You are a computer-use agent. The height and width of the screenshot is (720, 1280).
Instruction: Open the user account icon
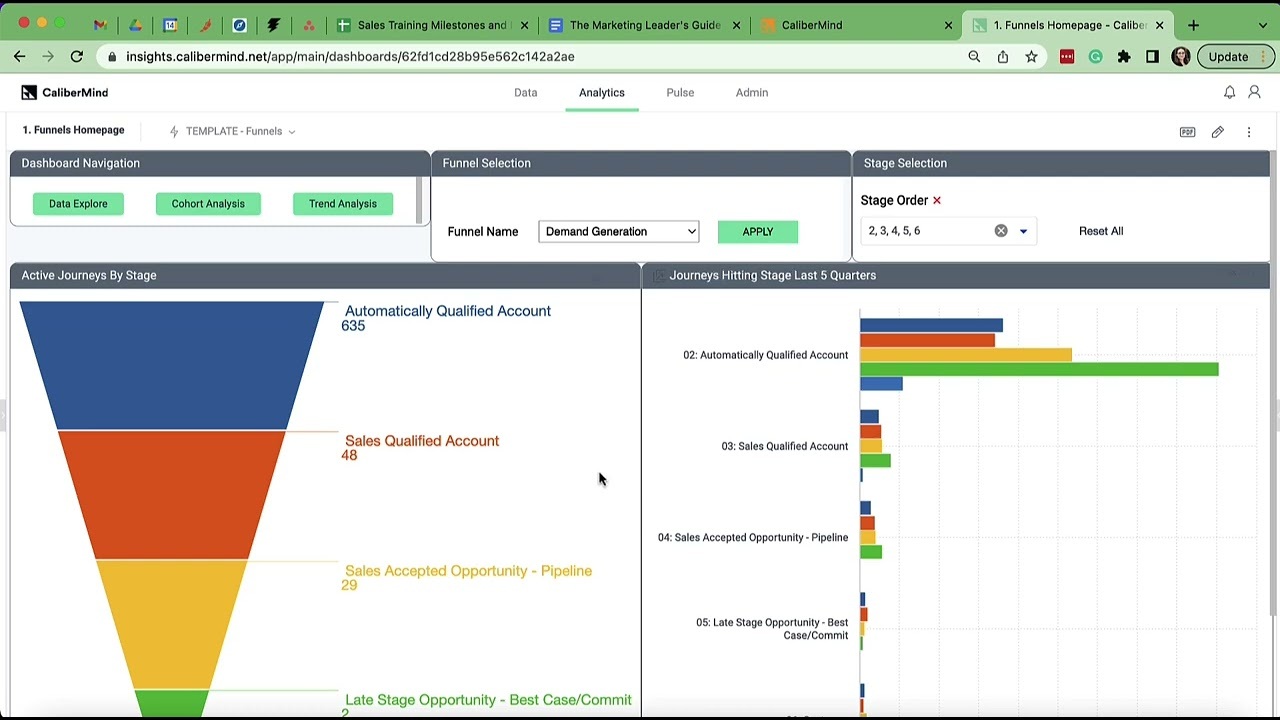[x=1255, y=92]
